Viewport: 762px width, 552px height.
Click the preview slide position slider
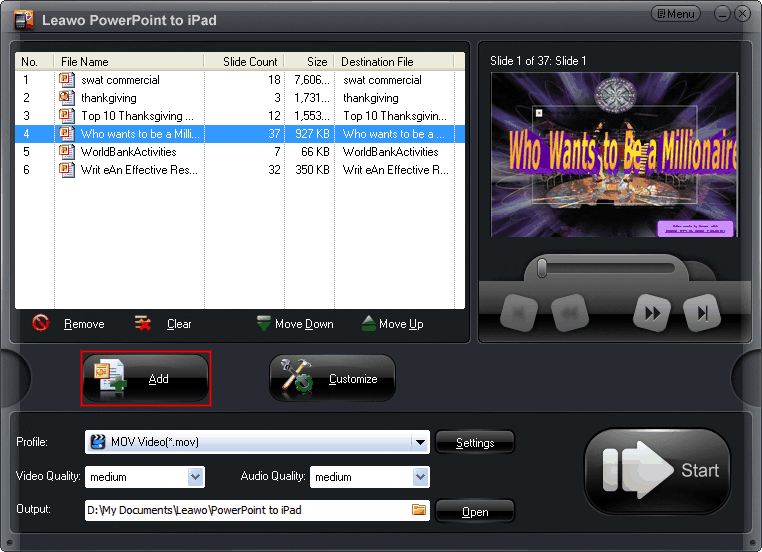tap(542, 268)
